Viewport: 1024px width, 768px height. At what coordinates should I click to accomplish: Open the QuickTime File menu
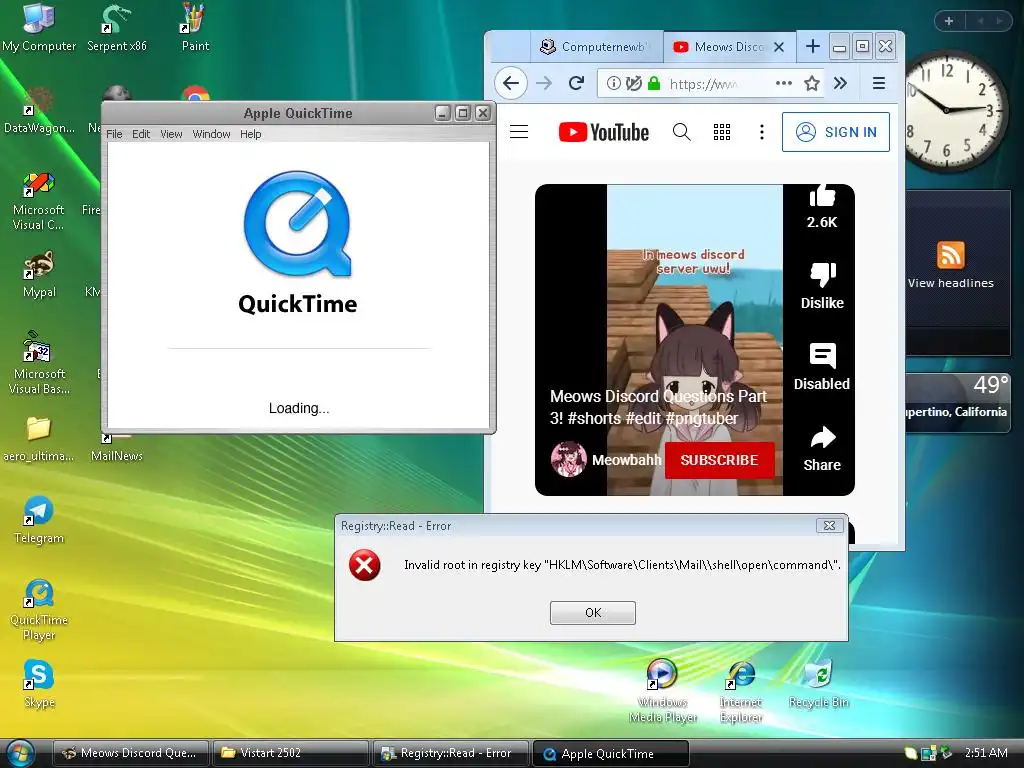(x=114, y=134)
